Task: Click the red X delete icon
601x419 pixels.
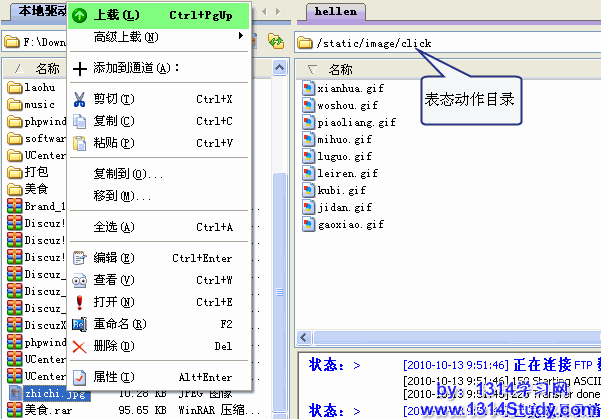Action: click(x=80, y=346)
